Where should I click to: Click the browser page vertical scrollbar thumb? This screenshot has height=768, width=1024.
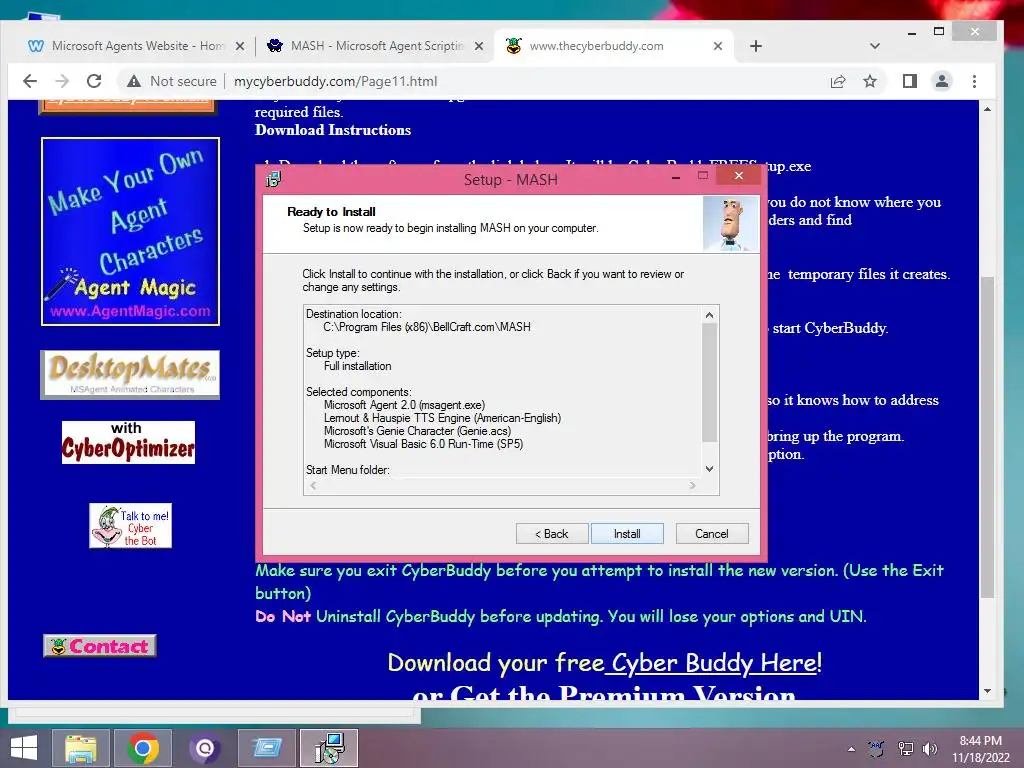point(987,437)
